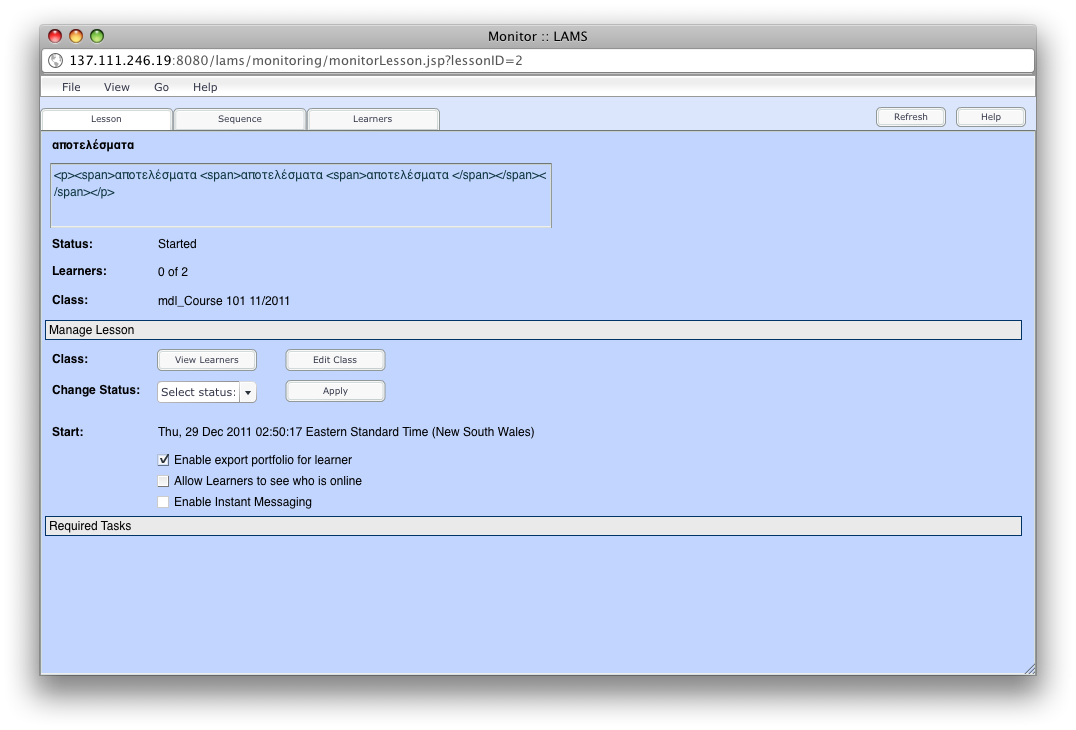Screen dimensions: 1076x730
Task: Expand the Required Tasks section header
Action: tap(533, 526)
